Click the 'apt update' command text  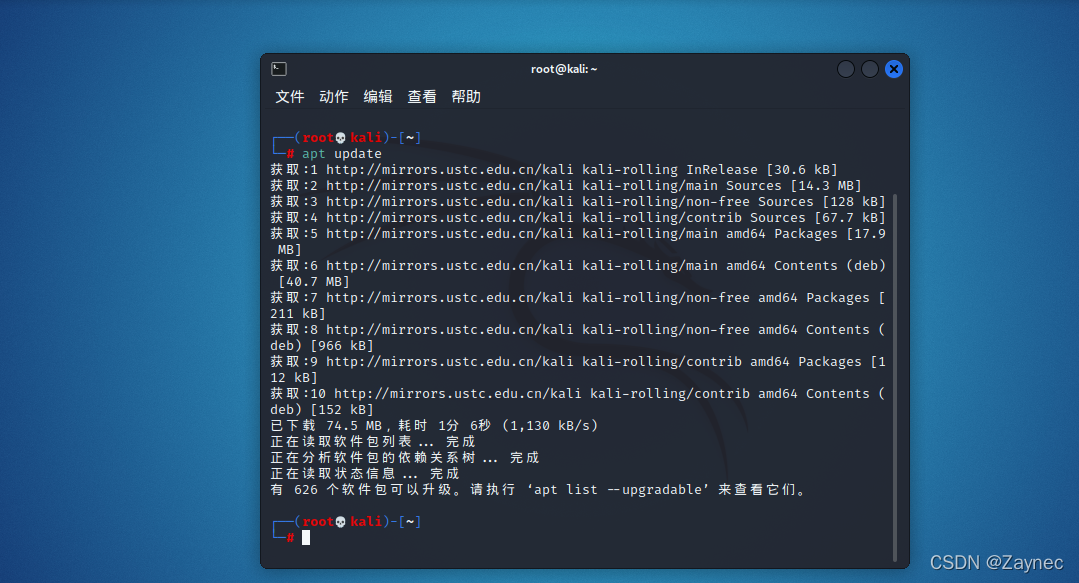coord(341,153)
